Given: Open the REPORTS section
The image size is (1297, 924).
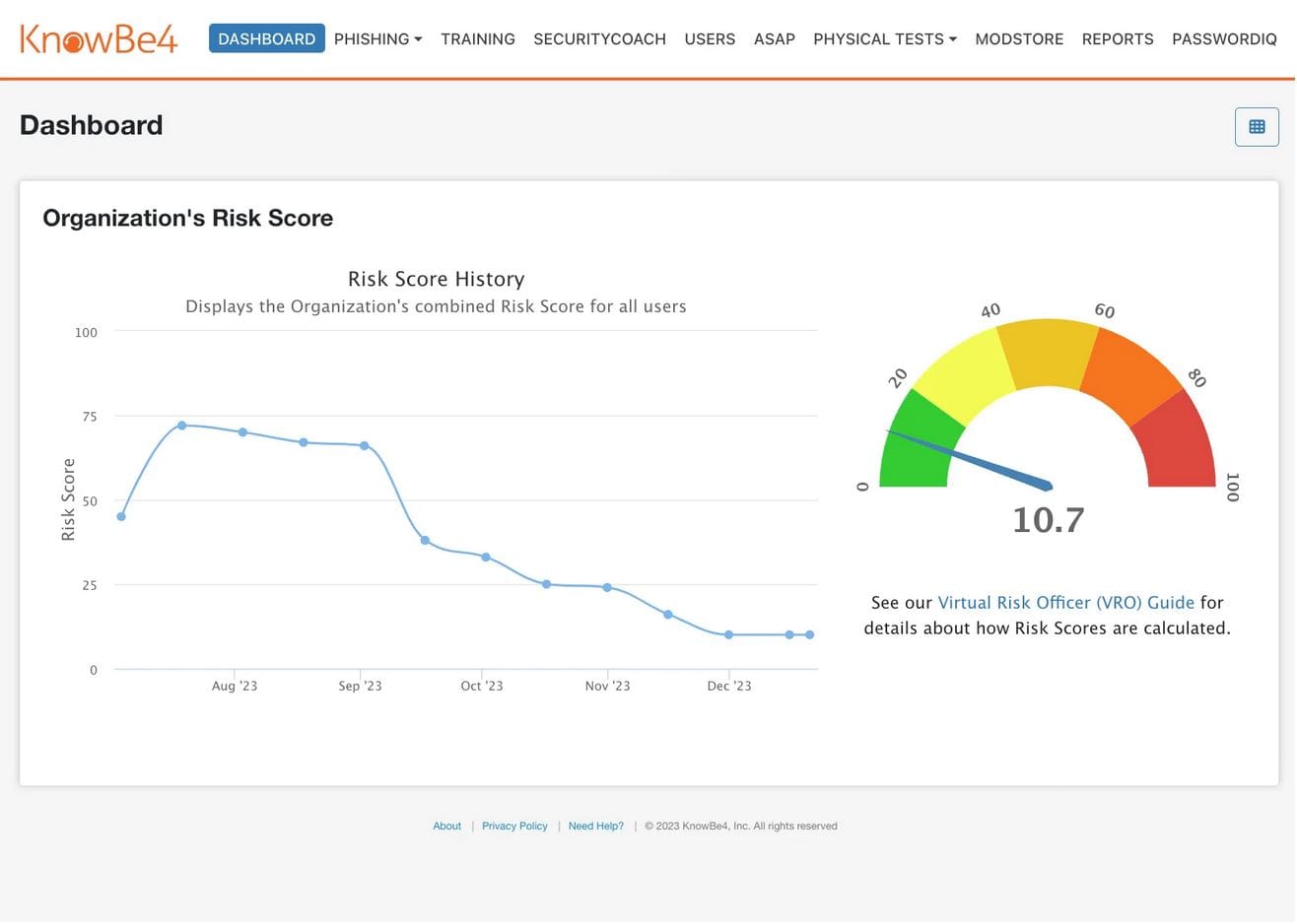Looking at the screenshot, I should 1118,38.
